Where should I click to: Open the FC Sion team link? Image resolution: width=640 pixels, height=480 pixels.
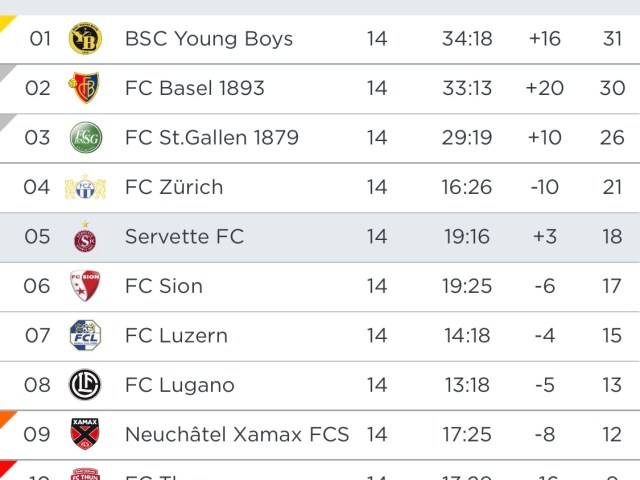tap(164, 286)
